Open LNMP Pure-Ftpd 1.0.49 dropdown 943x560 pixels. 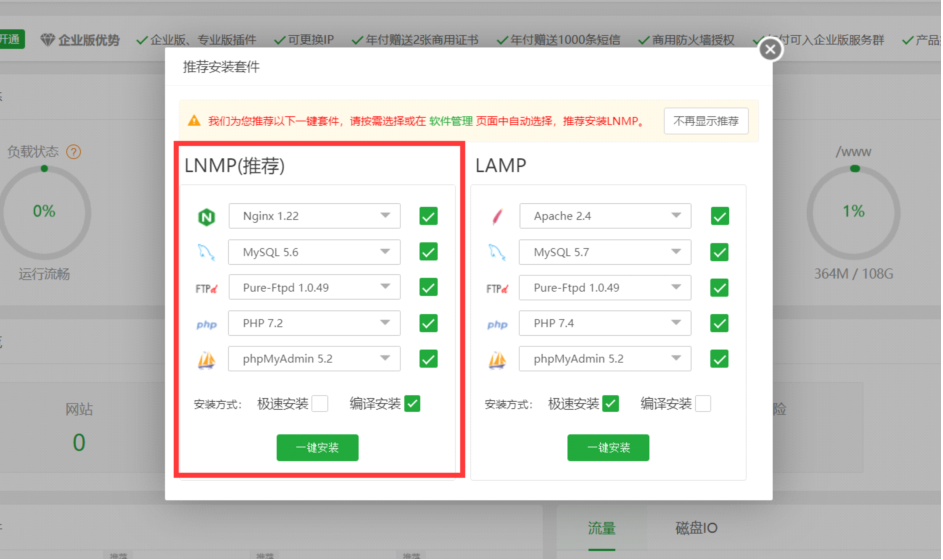coord(315,288)
